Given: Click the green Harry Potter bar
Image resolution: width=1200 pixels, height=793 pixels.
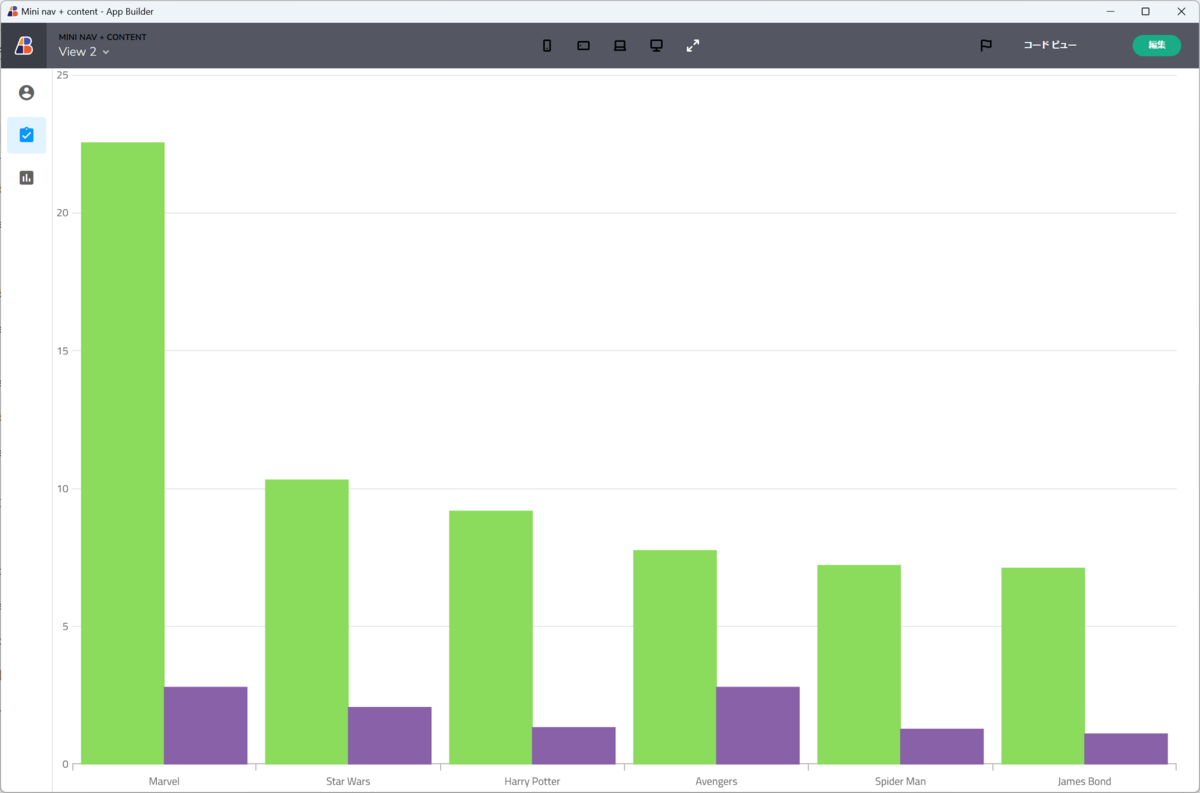Looking at the screenshot, I should pos(490,637).
